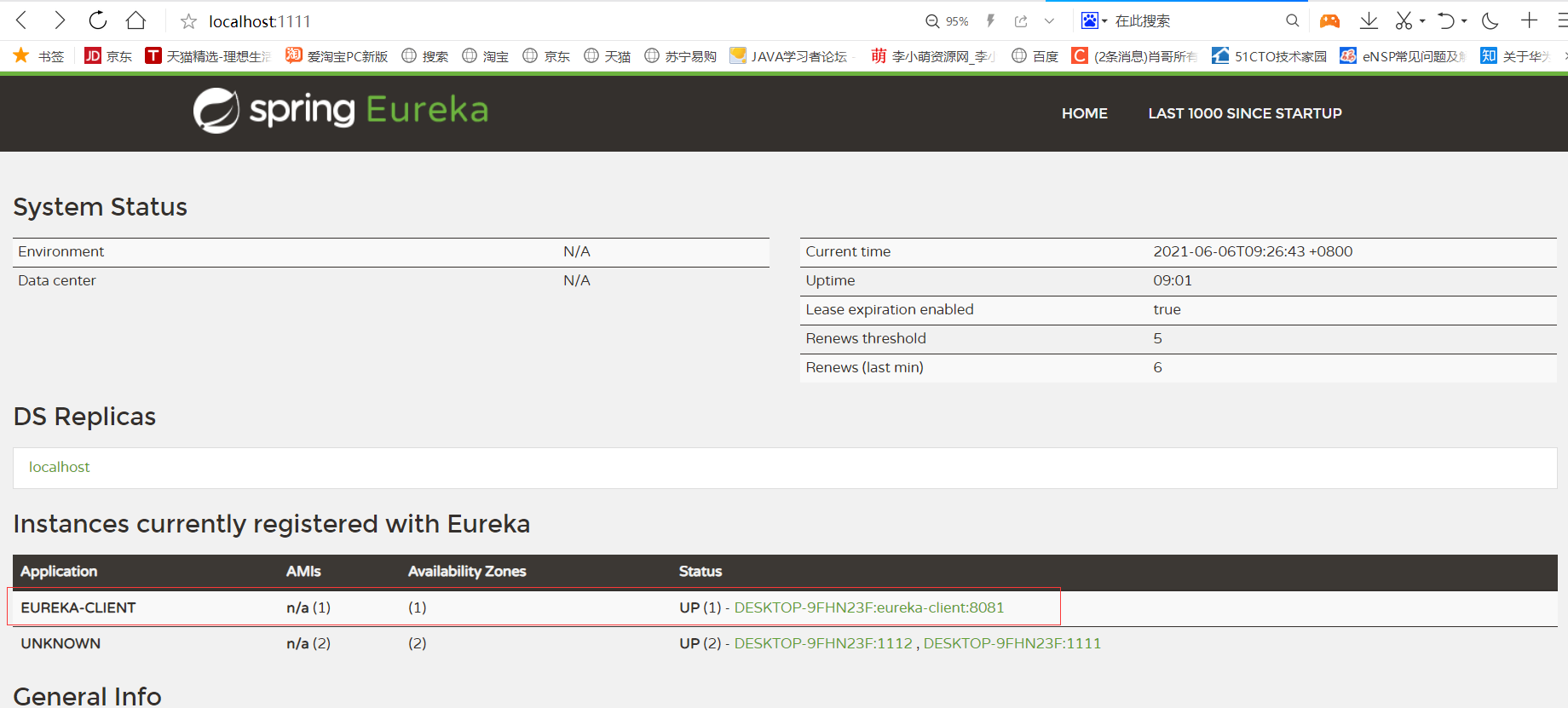Open the globe-icon 京东 bookmark

546,56
